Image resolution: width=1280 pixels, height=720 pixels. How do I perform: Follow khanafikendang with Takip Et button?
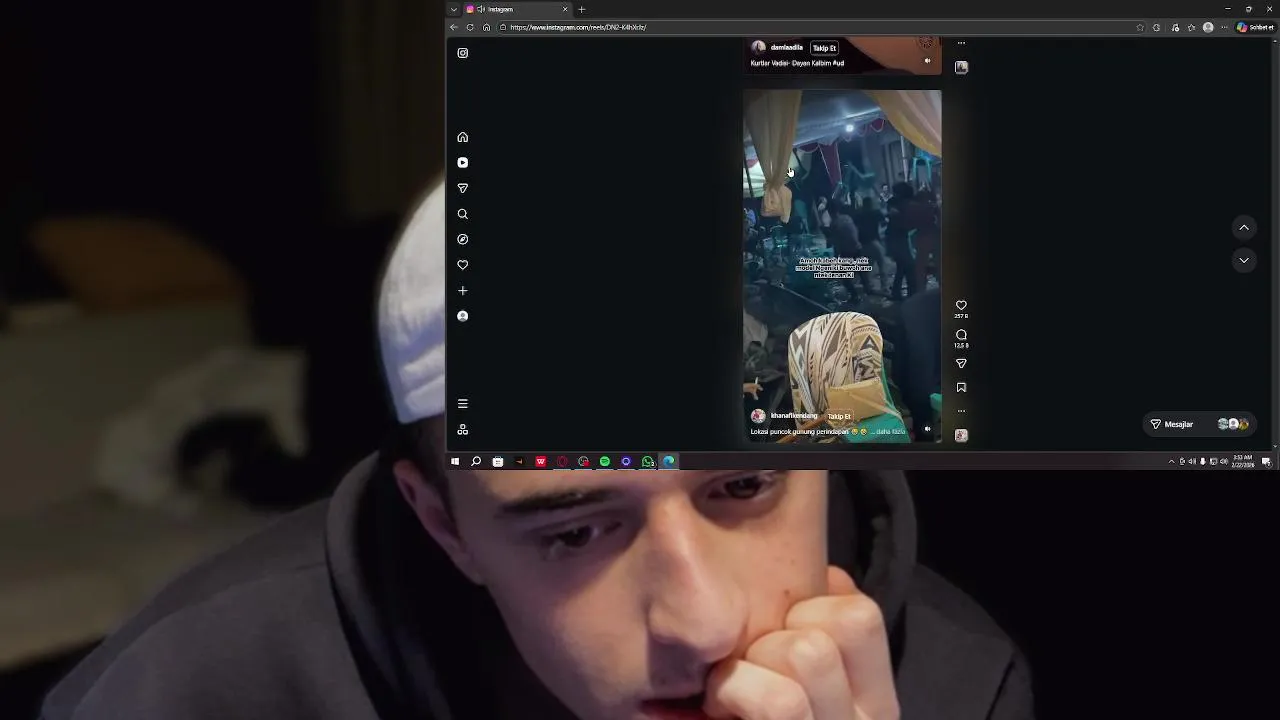coord(839,417)
